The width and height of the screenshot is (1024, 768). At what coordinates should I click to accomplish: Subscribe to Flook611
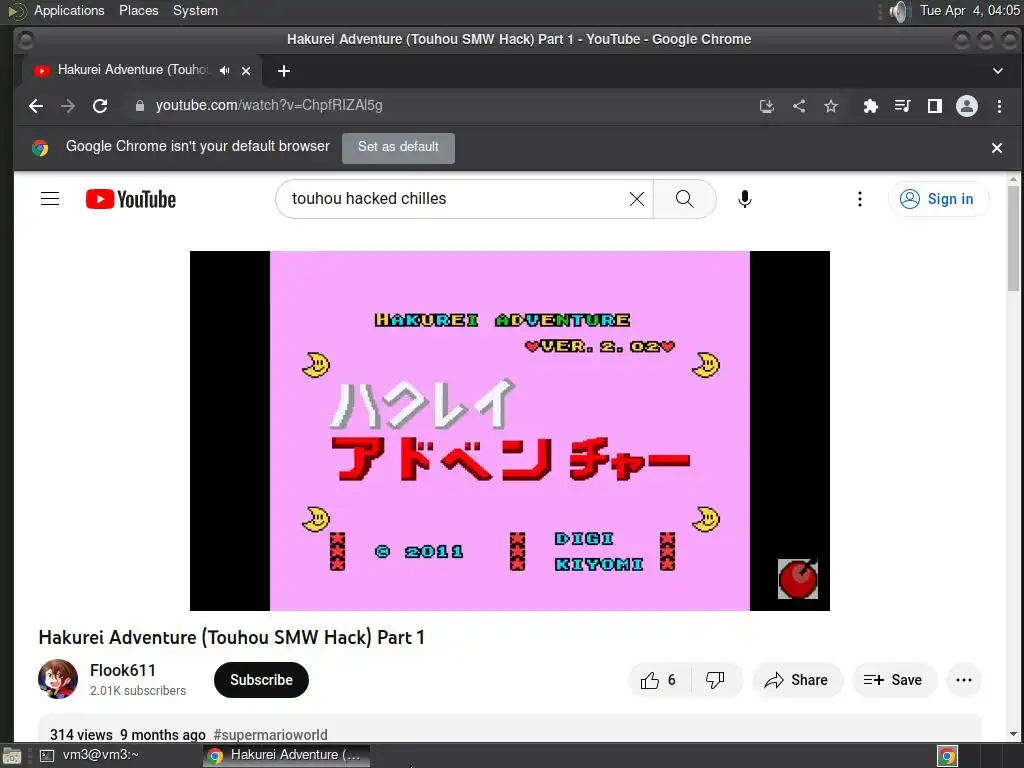261,680
